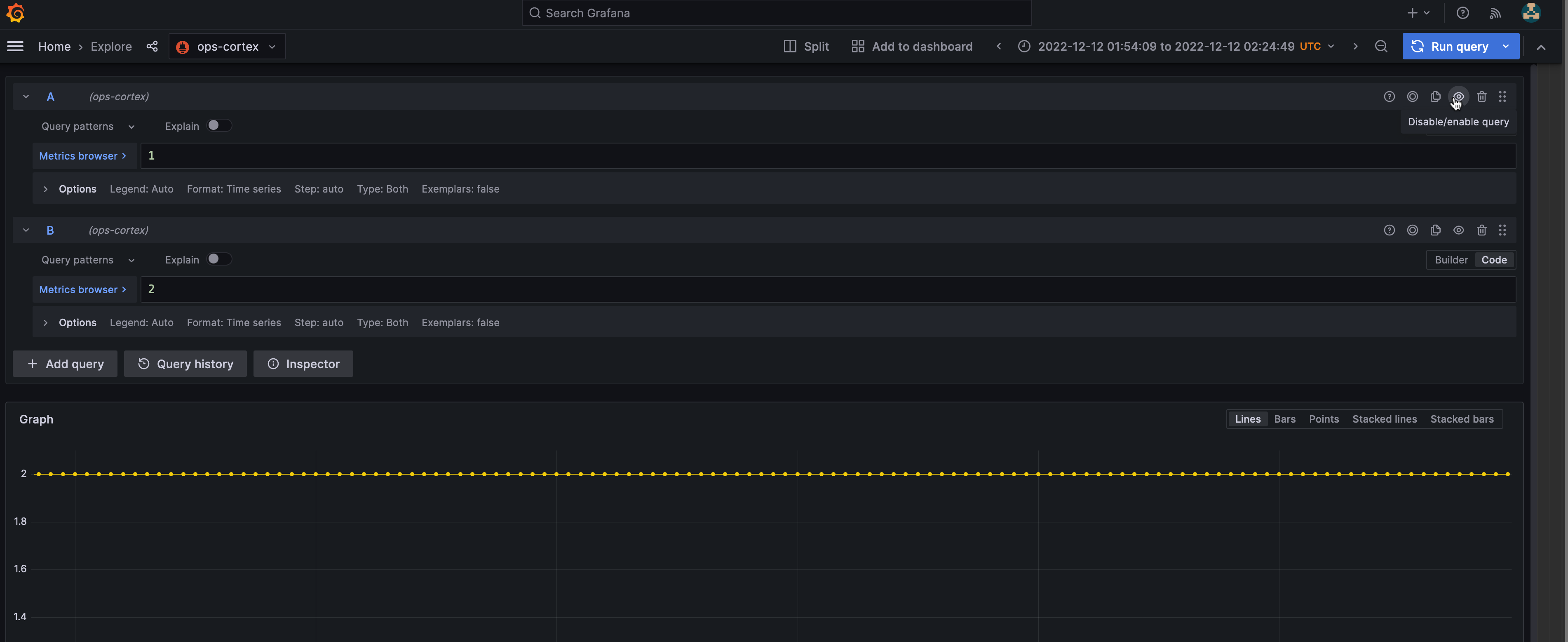Click the Add query button
Screen dimensions: 1568x642
pyautogui.click(x=65, y=364)
